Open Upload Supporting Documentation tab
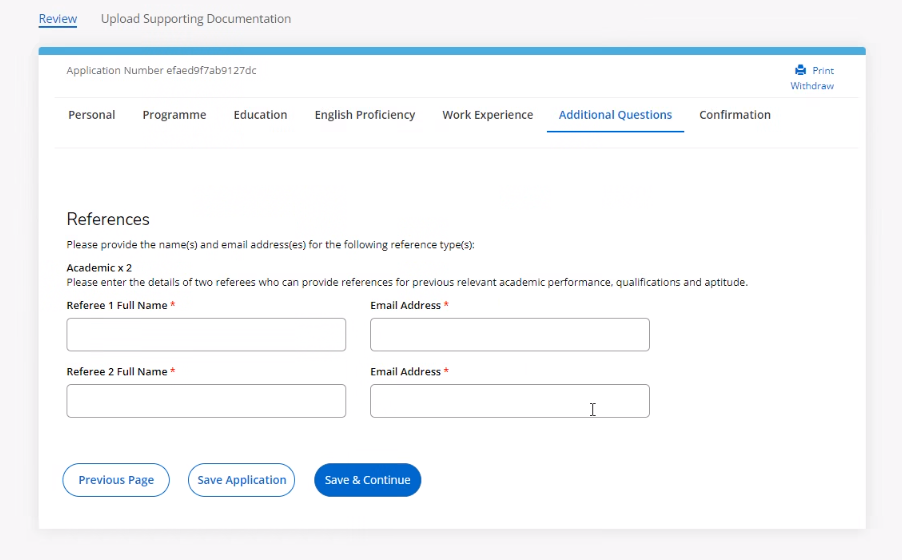 [196, 19]
